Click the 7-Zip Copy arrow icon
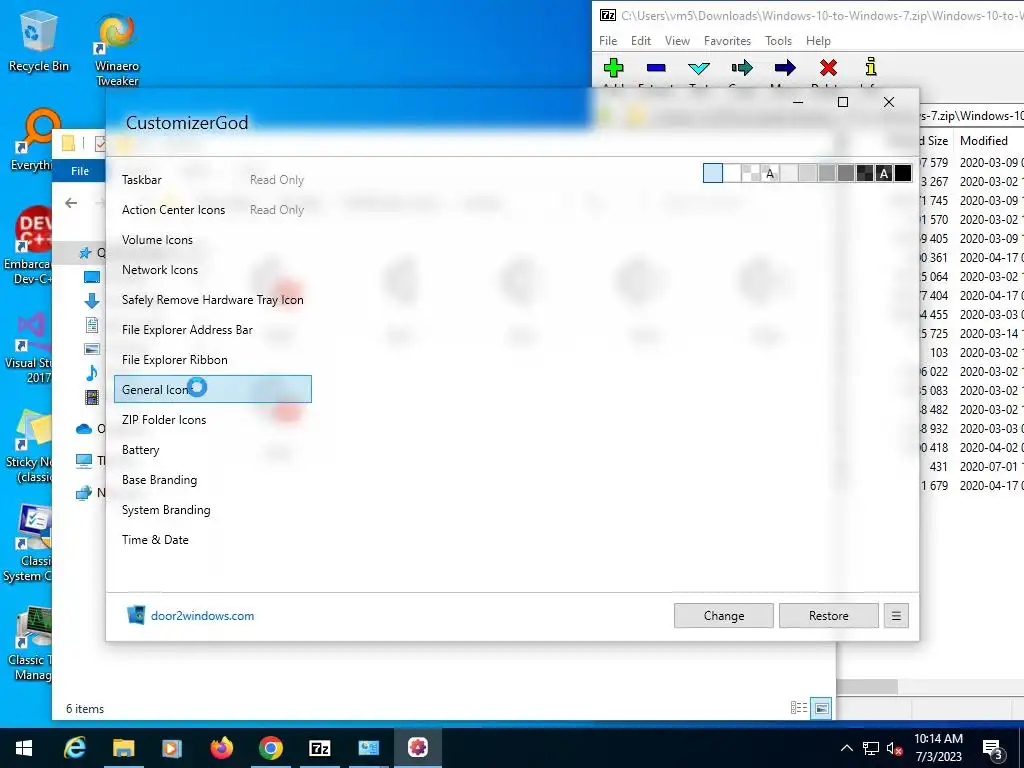This screenshot has width=1024, height=768. 742,67
